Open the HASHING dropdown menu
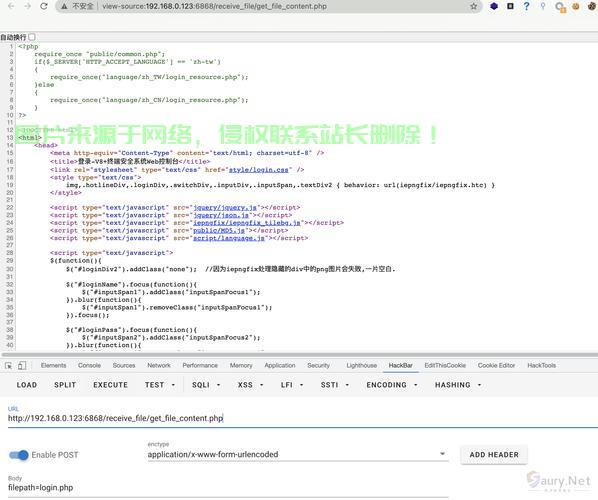This screenshot has width=598, height=500. (x=458, y=385)
